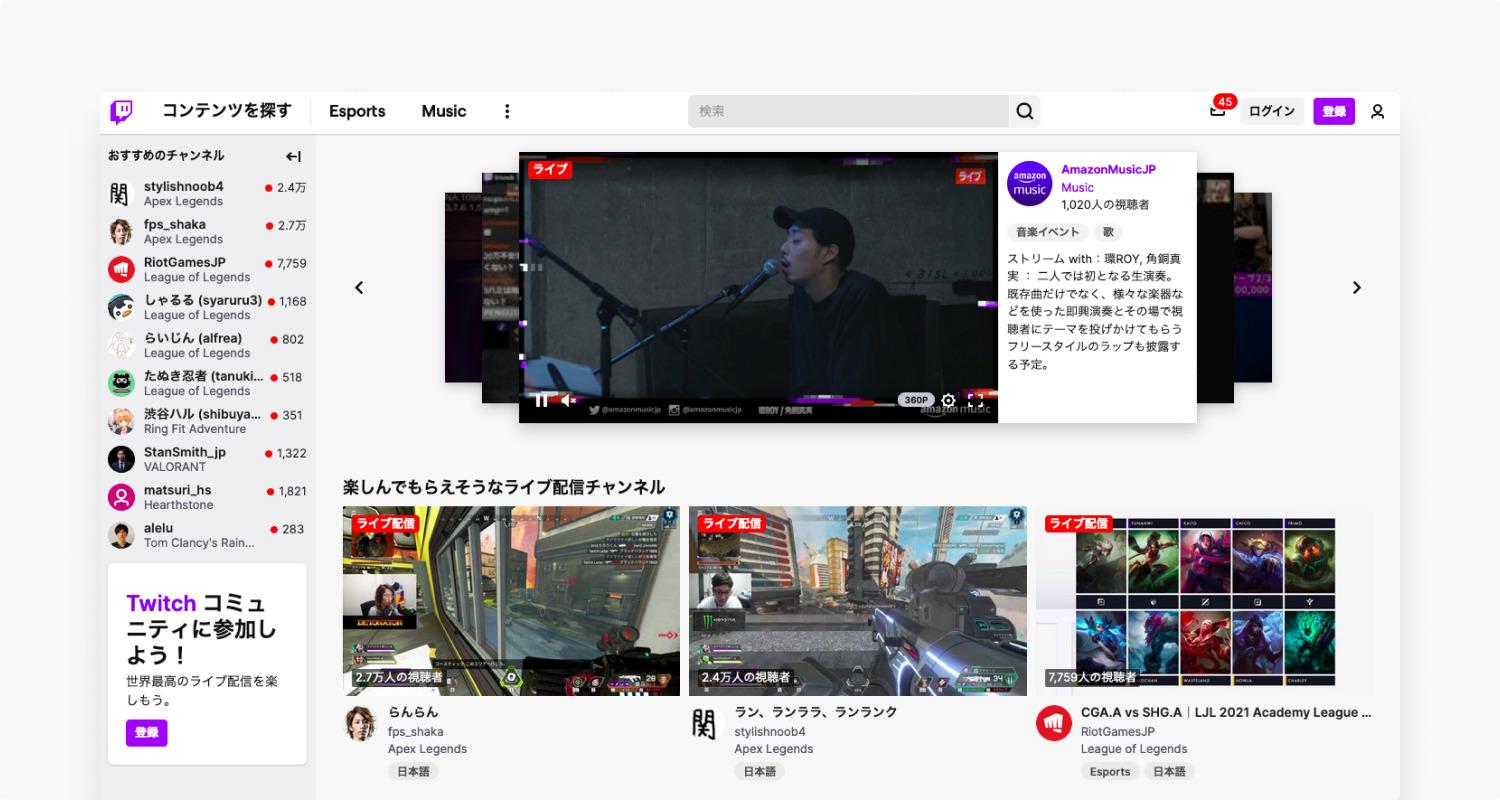The height and width of the screenshot is (800, 1500).
Task: Open the AmazonMusicJP channel avatar
Action: [1030, 184]
